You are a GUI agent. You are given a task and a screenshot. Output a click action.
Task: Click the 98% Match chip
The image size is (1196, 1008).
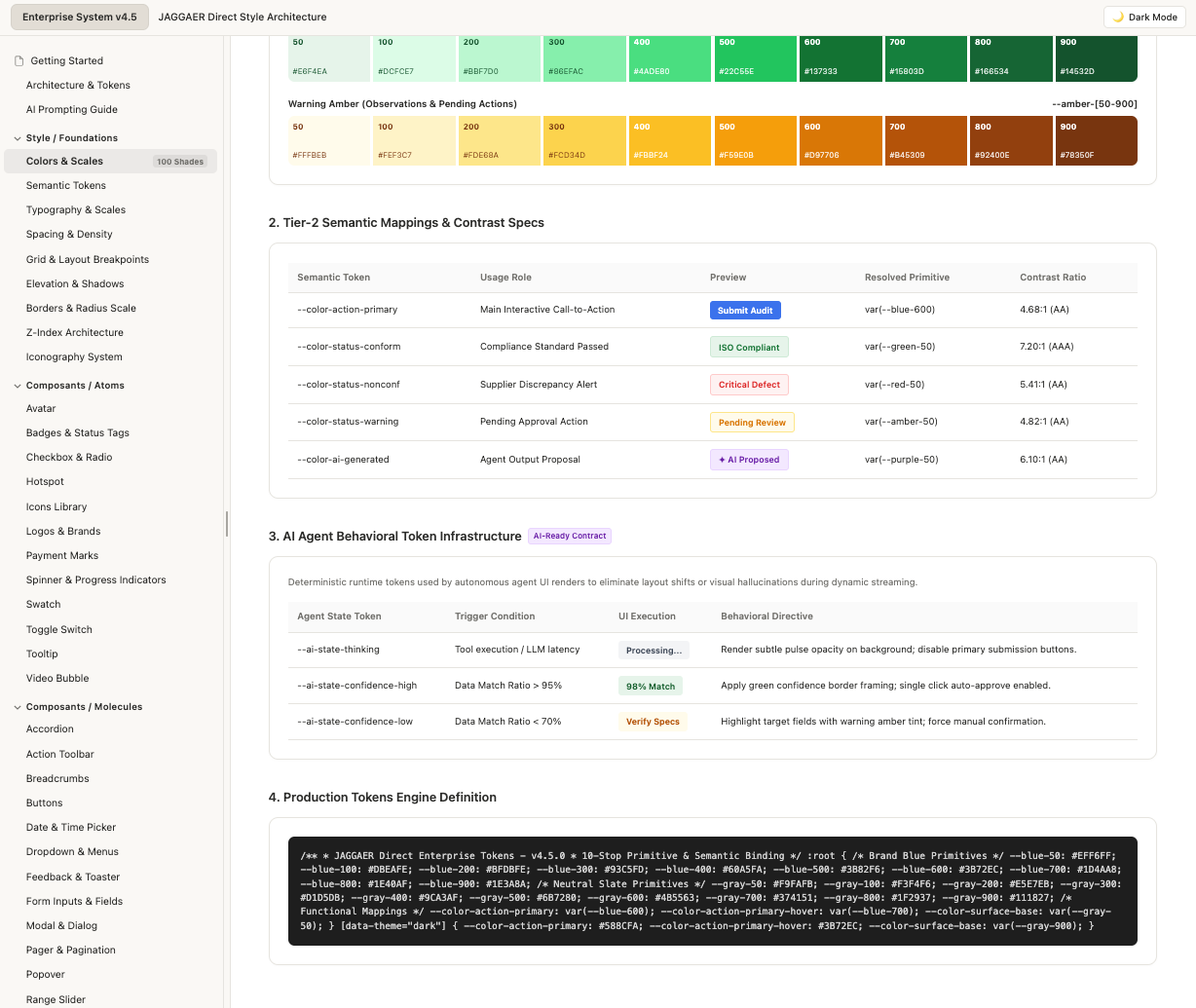click(651, 686)
